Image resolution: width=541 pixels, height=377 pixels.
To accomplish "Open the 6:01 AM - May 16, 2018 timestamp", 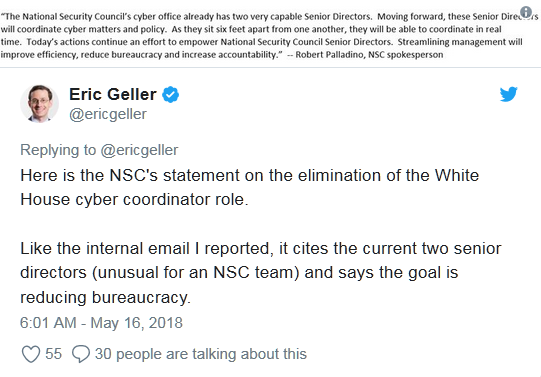I will coord(101,323).
